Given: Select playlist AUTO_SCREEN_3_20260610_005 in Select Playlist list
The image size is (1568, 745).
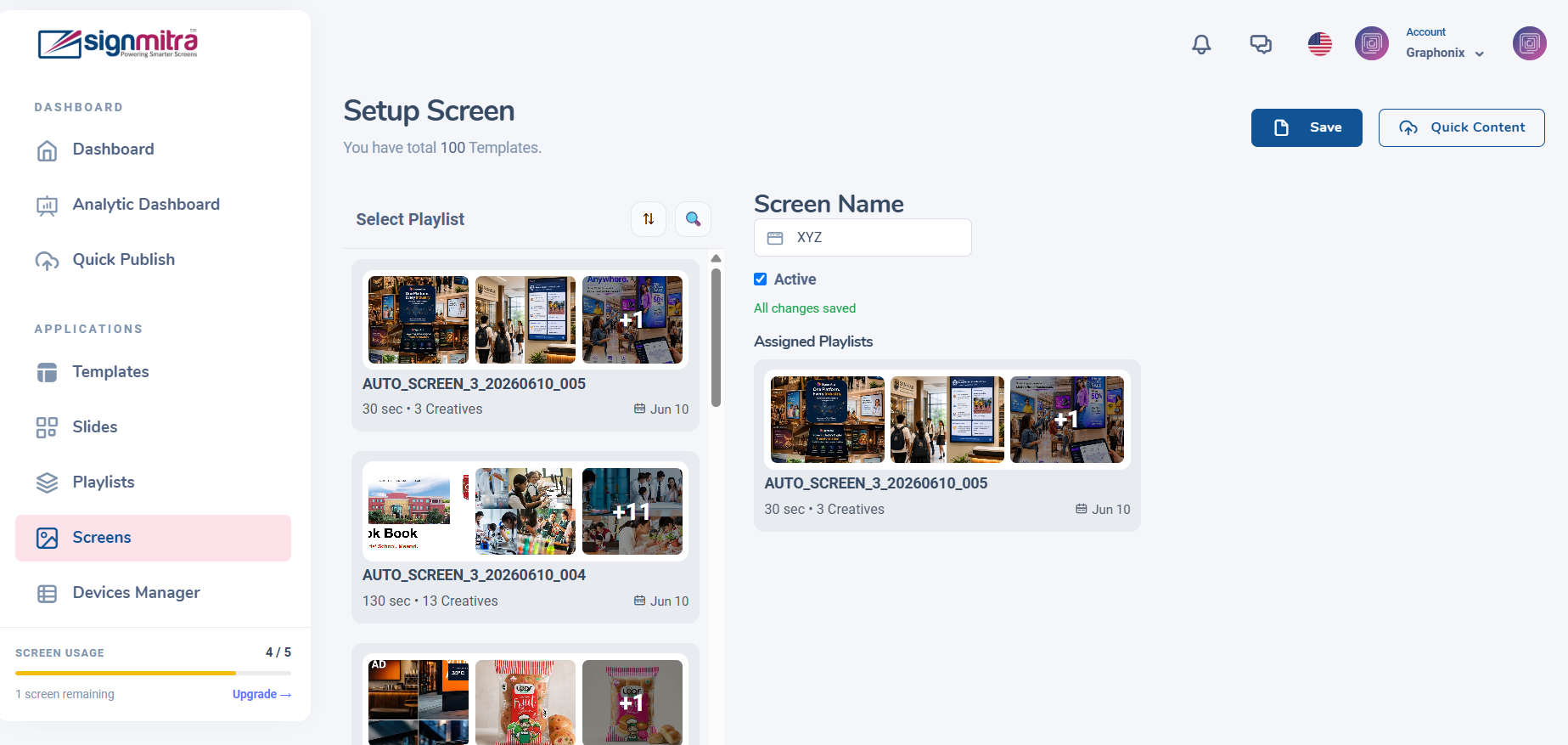Looking at the screenshot, I should (525, 345).
